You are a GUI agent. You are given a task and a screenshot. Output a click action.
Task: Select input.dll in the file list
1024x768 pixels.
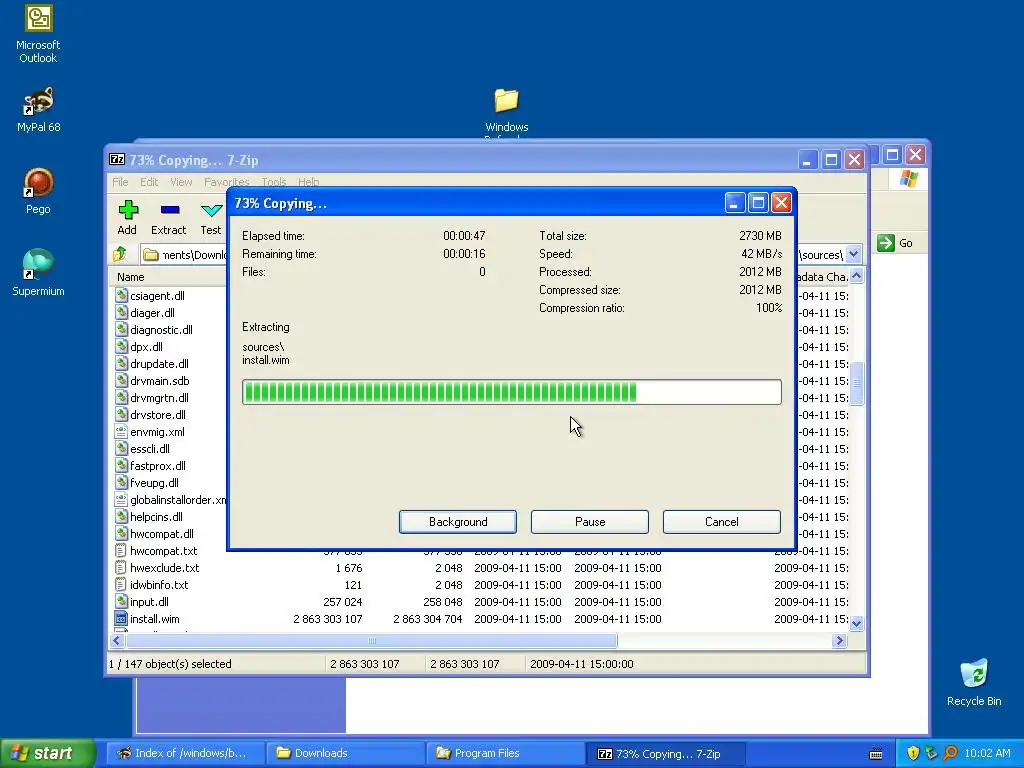(150, 601)
